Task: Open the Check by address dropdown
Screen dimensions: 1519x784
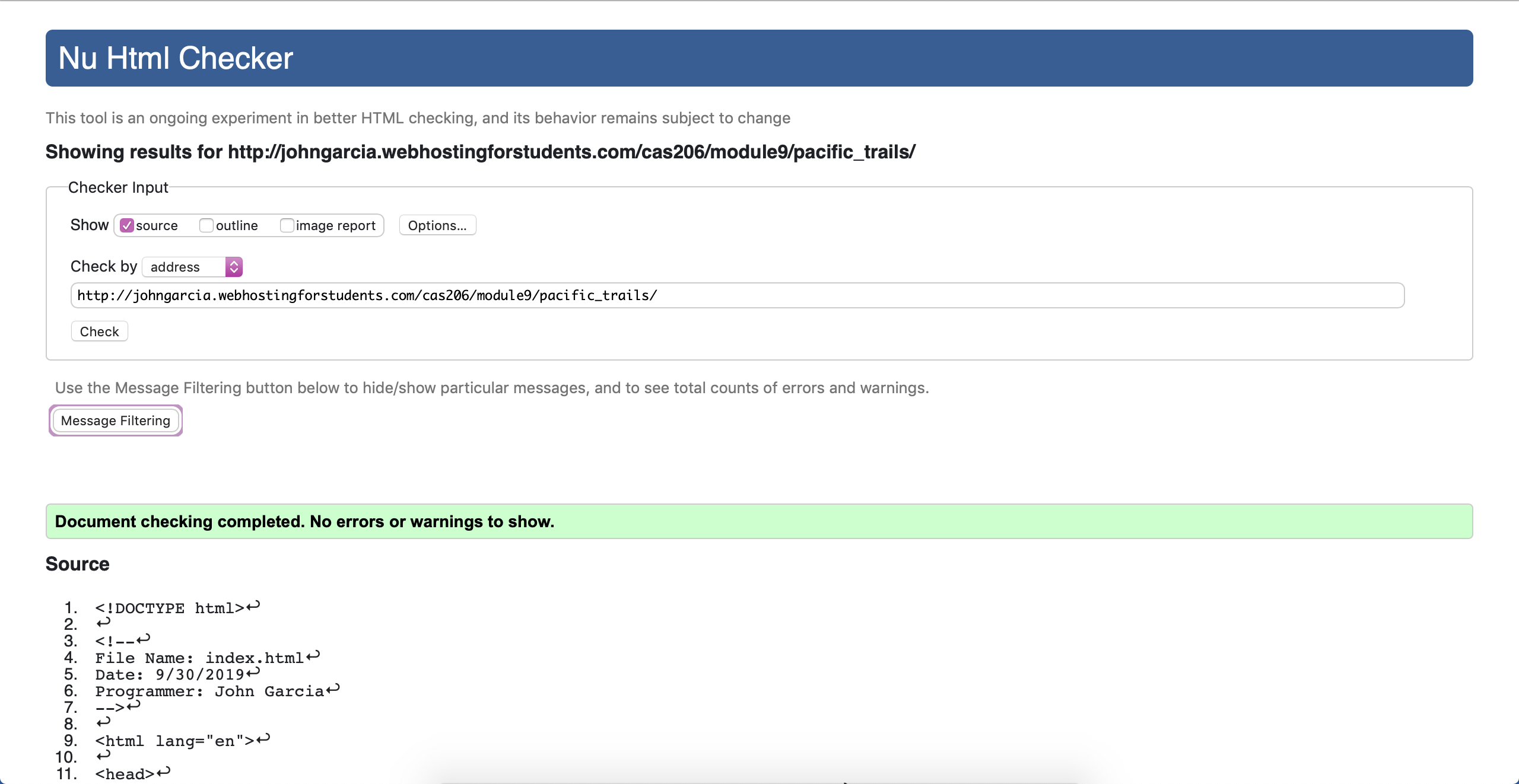Action: click(185, 267)
